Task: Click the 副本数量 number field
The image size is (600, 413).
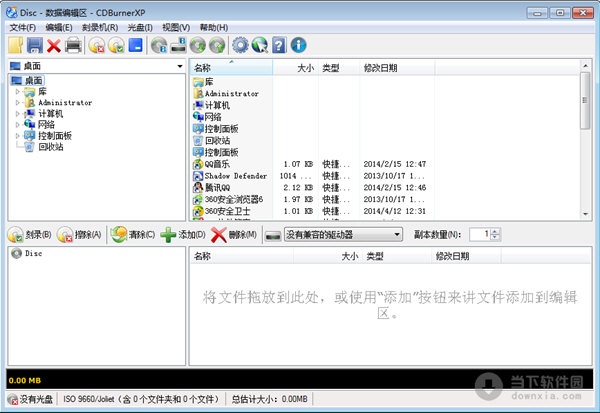Action: [x=480, y=234]
